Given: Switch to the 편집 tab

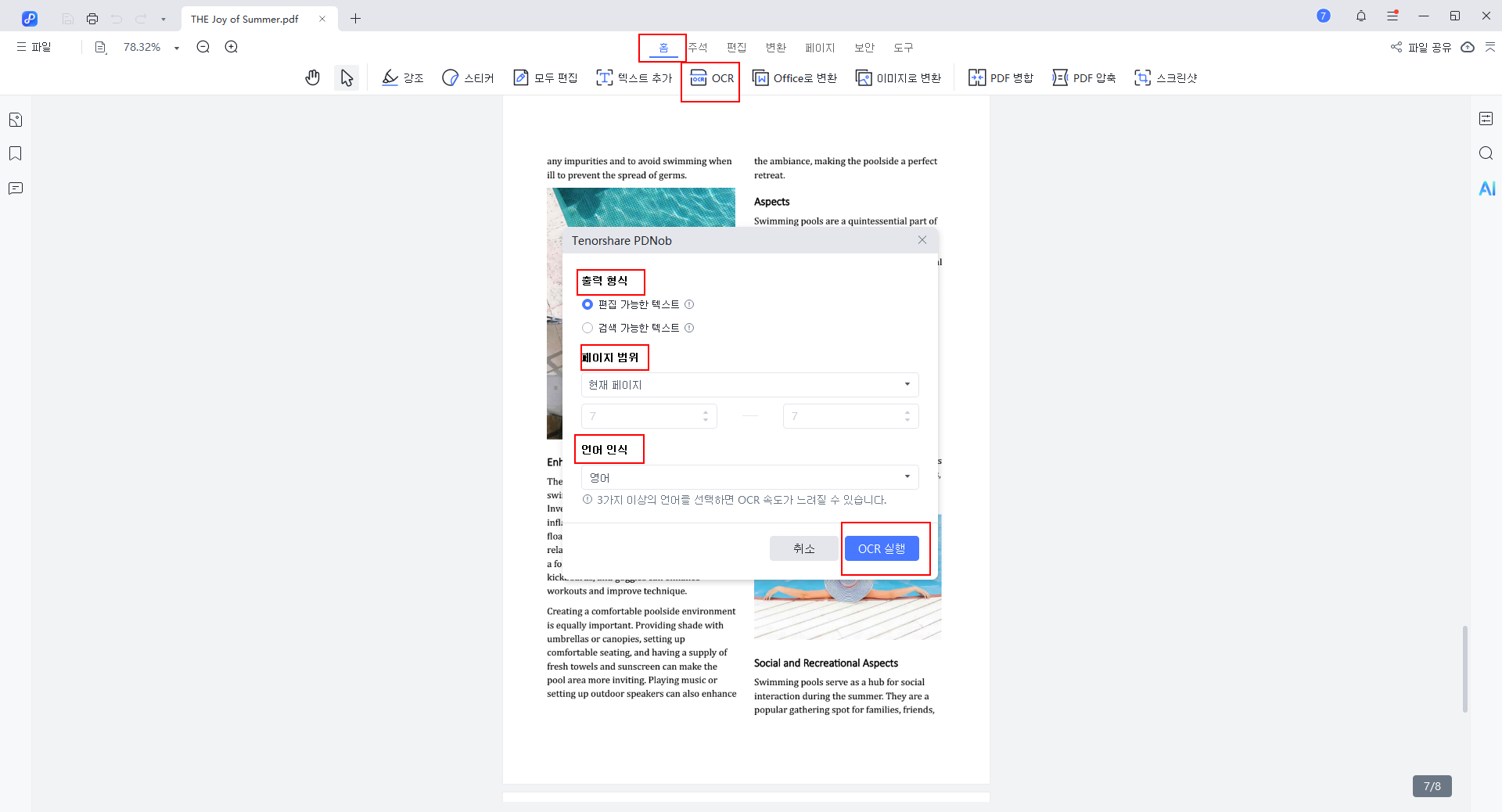Looking at the screenshot, I should 737,48.
